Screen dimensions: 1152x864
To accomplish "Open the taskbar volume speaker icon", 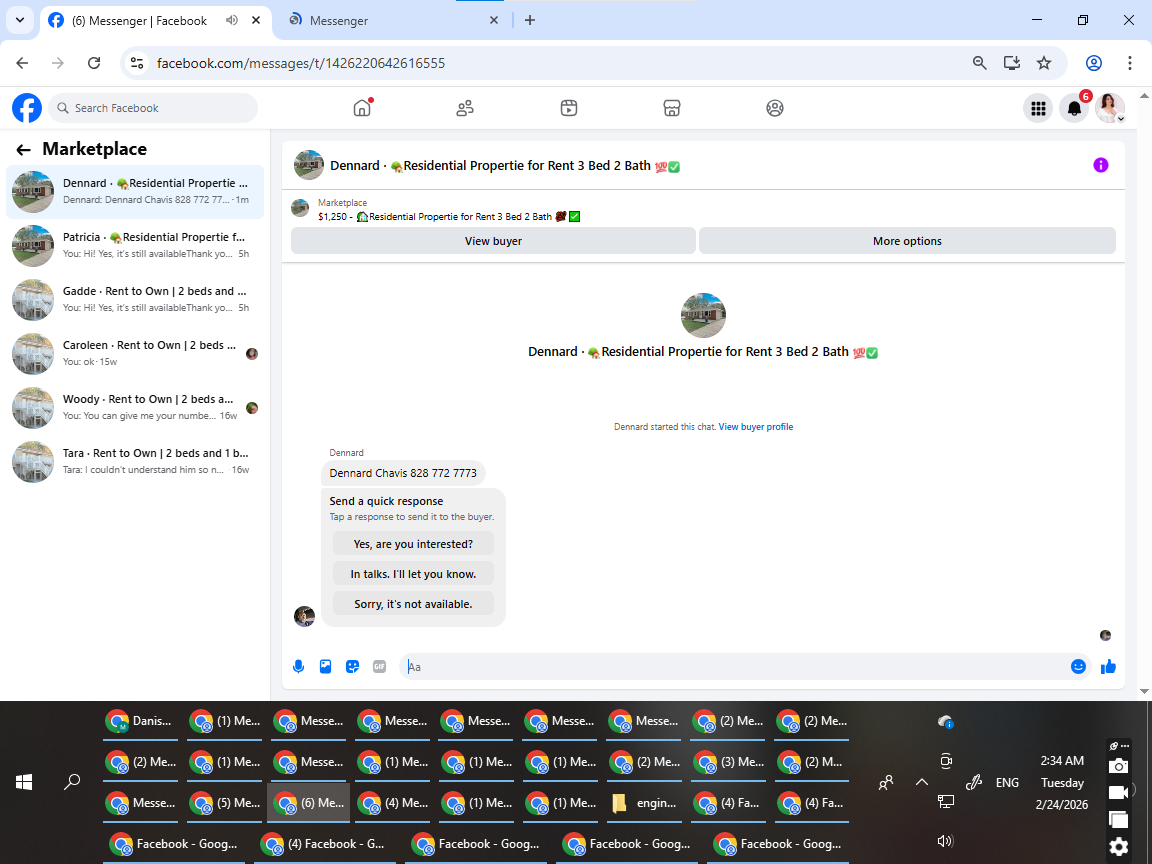I will pos(946,841).
